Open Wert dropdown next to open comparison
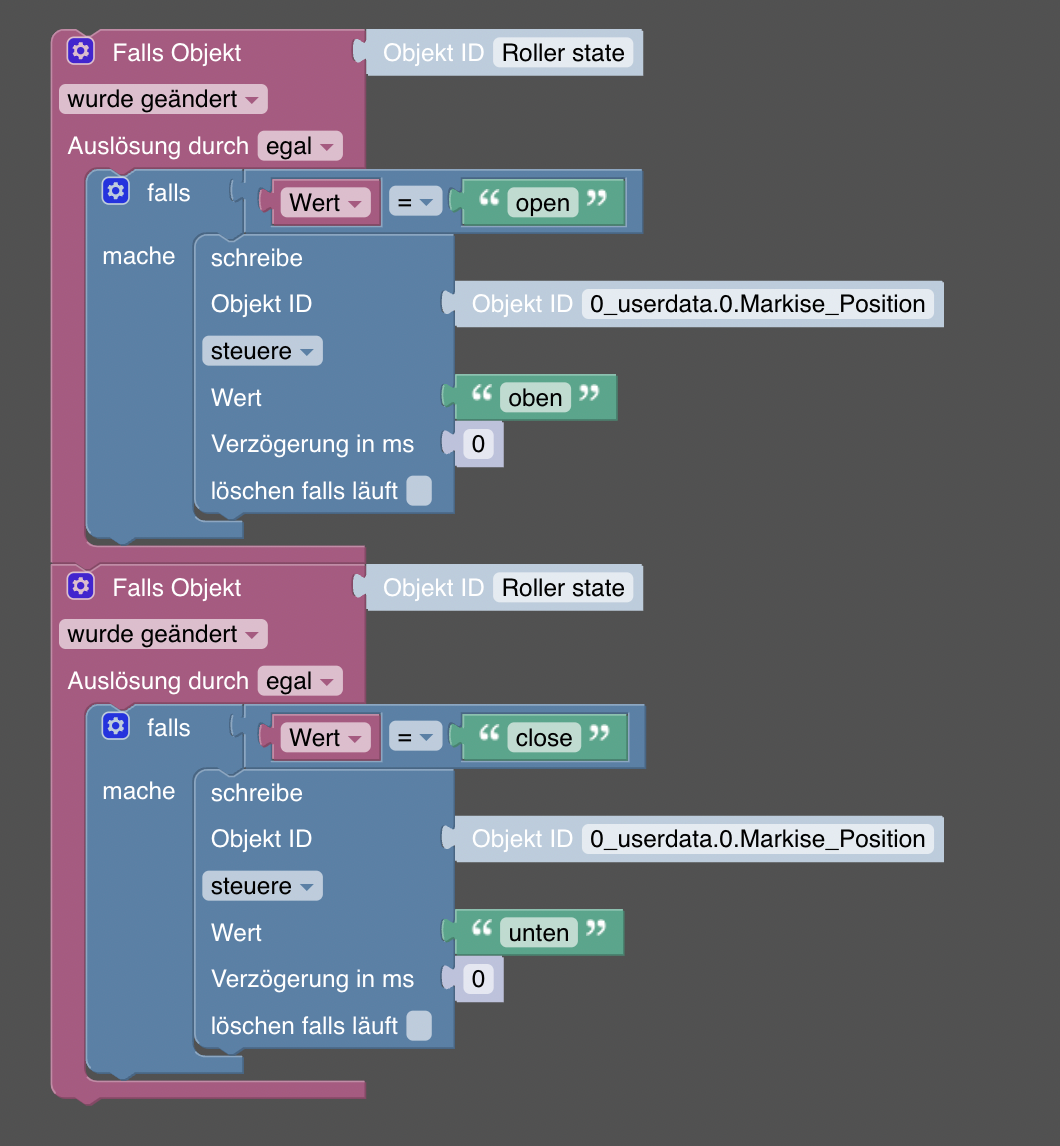 (325, 202)
